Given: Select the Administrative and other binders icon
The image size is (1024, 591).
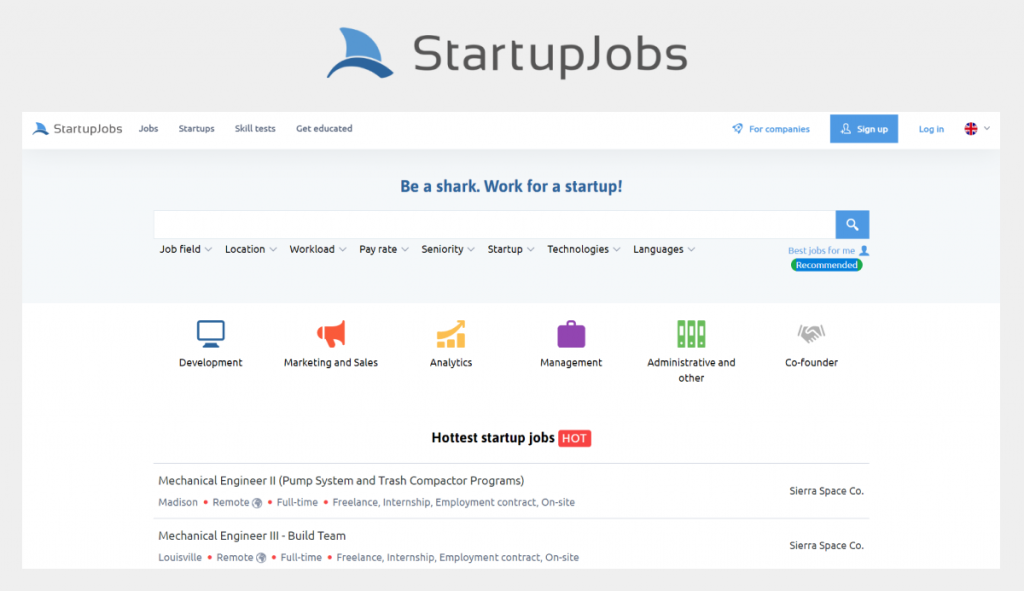Looking at the screenshot, I should click(x=691, y=334).
